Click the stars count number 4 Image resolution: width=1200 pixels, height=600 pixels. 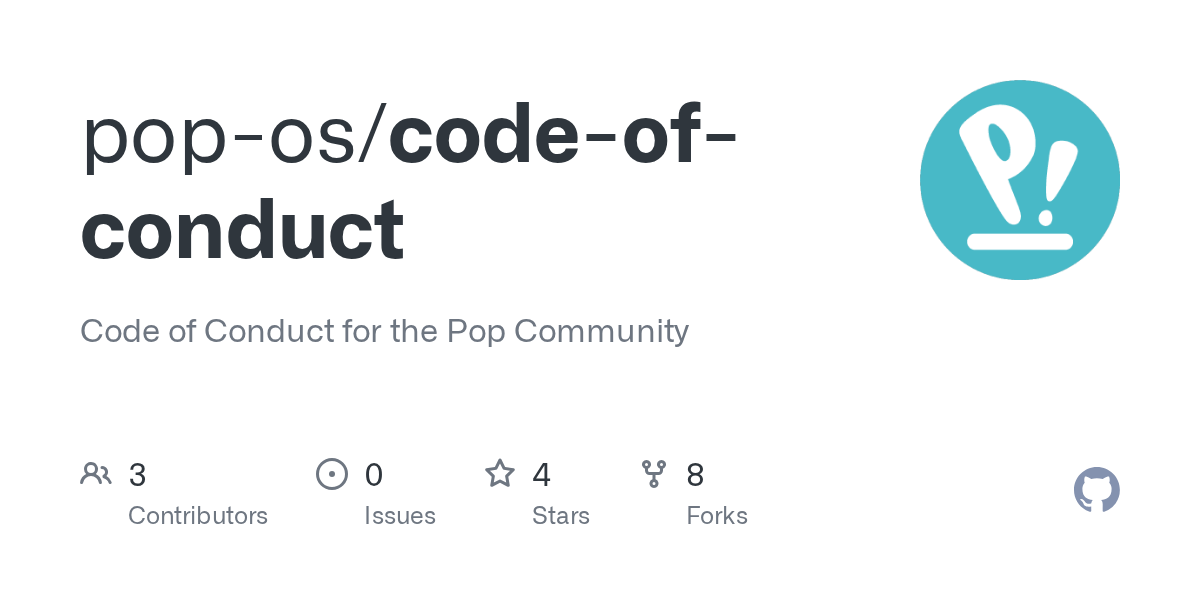(542, 474)
